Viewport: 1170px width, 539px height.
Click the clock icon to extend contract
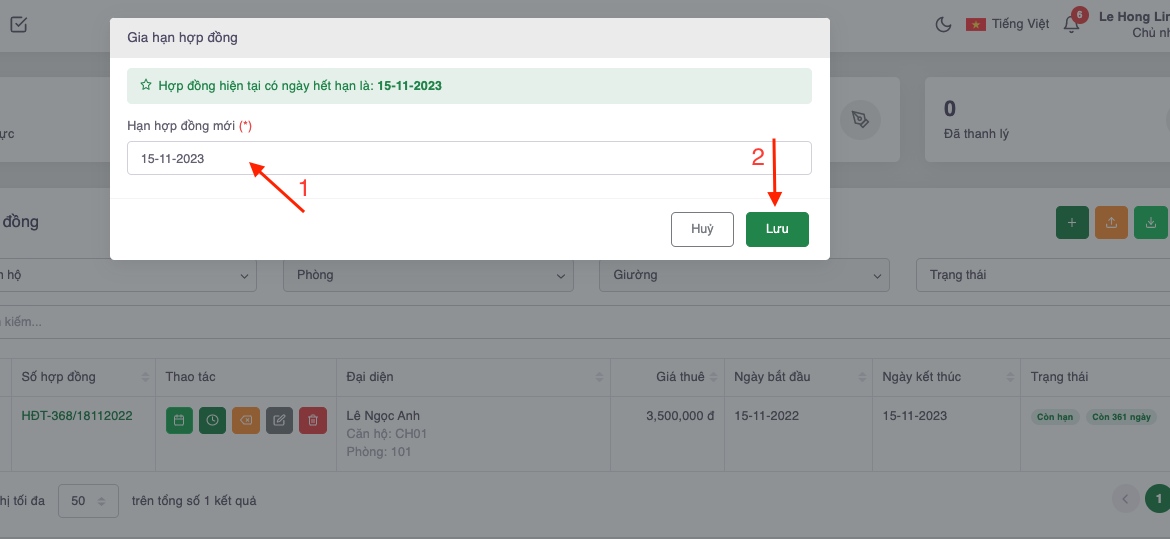pyautogui.click(x=212, y=421)
